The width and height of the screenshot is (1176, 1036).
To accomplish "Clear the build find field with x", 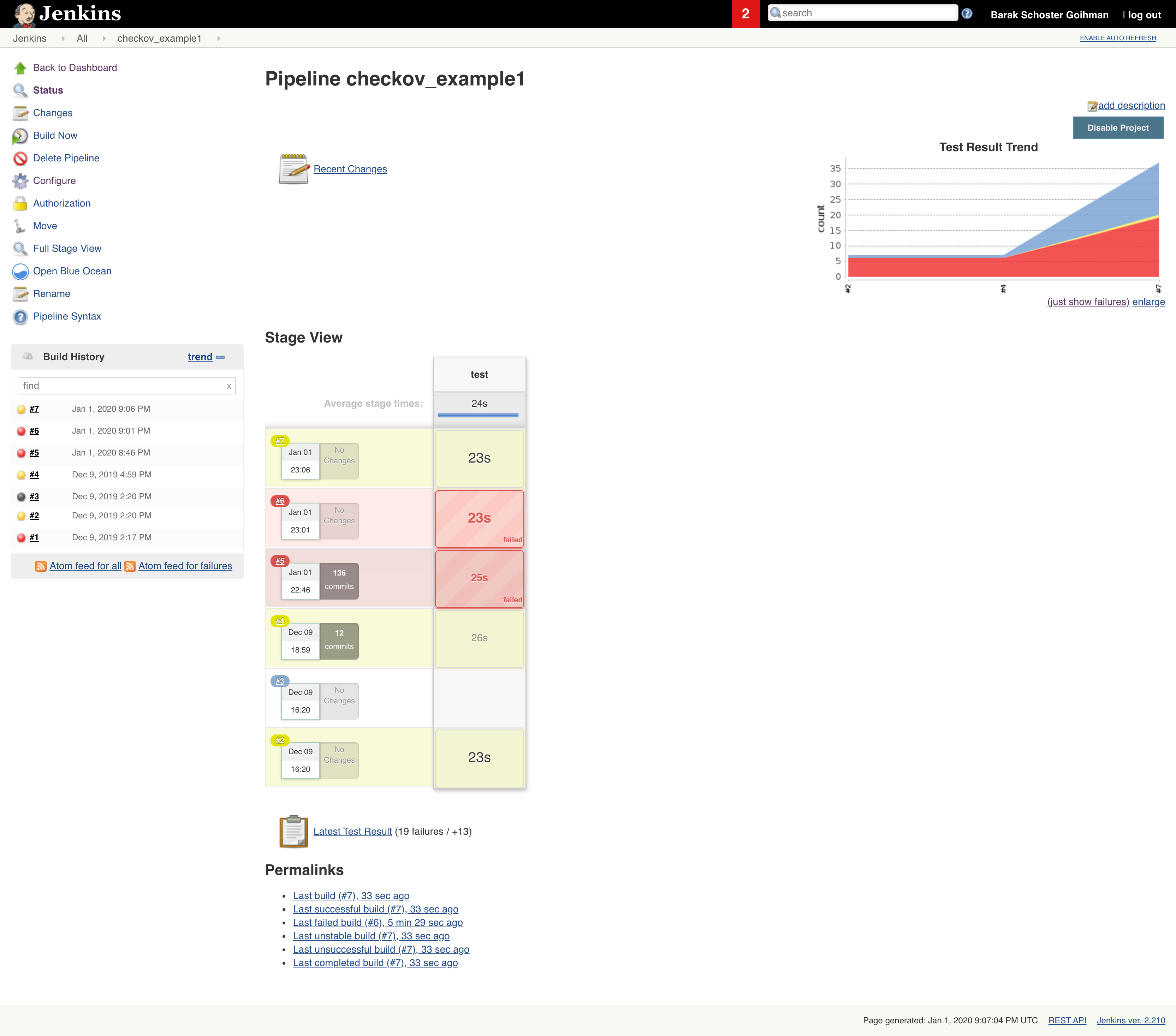I will pyautogui.click(x=229, y=386).
